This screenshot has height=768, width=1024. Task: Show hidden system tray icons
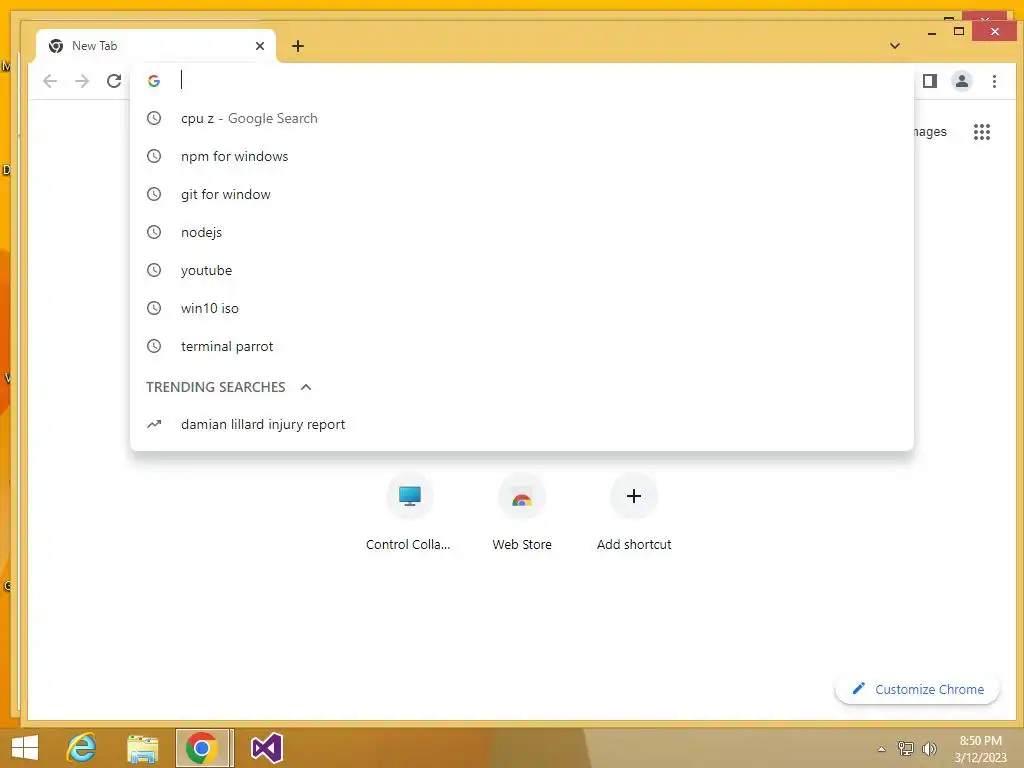tap(881, 749)
